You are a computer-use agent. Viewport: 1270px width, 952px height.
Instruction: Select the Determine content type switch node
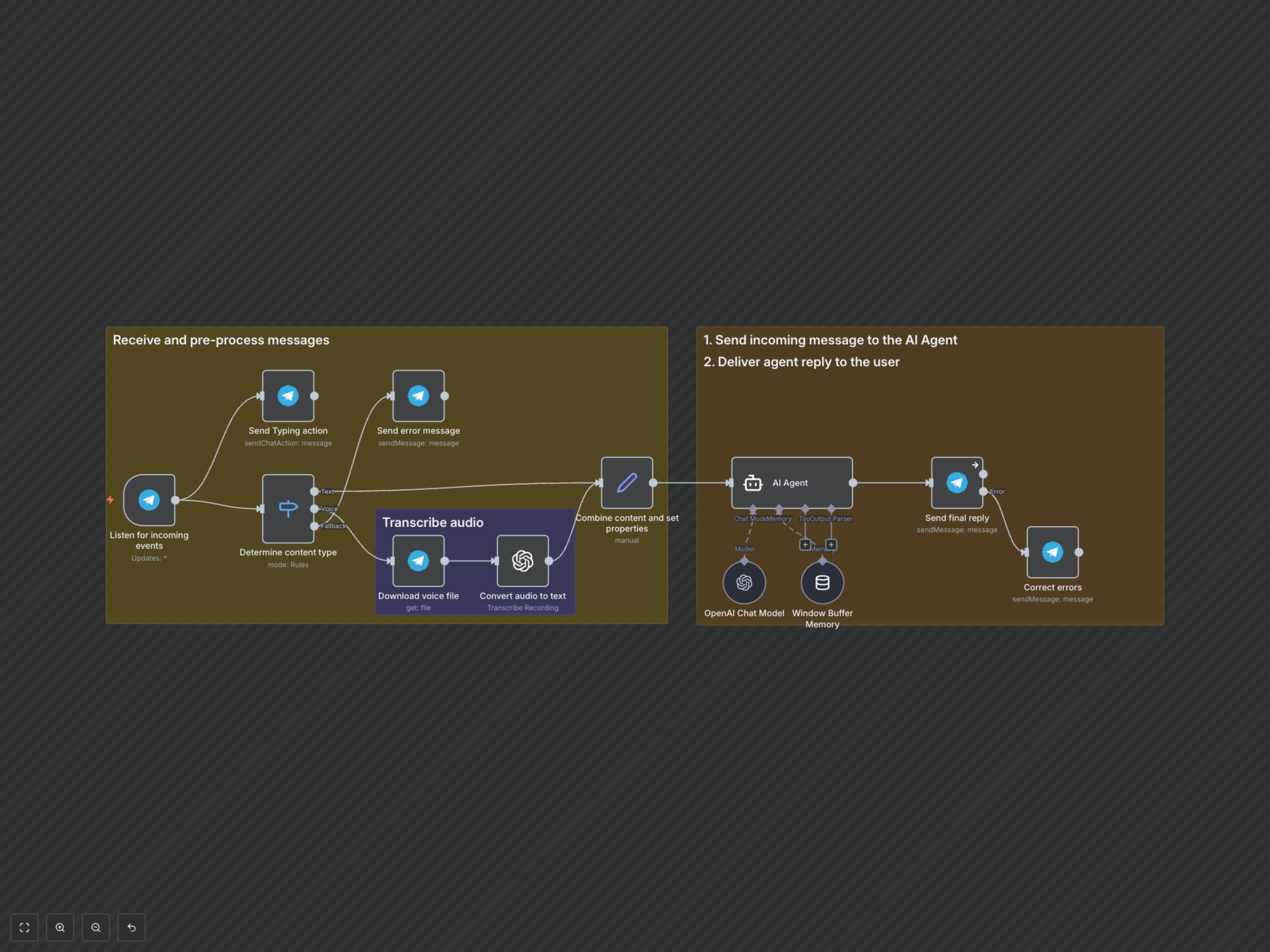coord(288,508)
